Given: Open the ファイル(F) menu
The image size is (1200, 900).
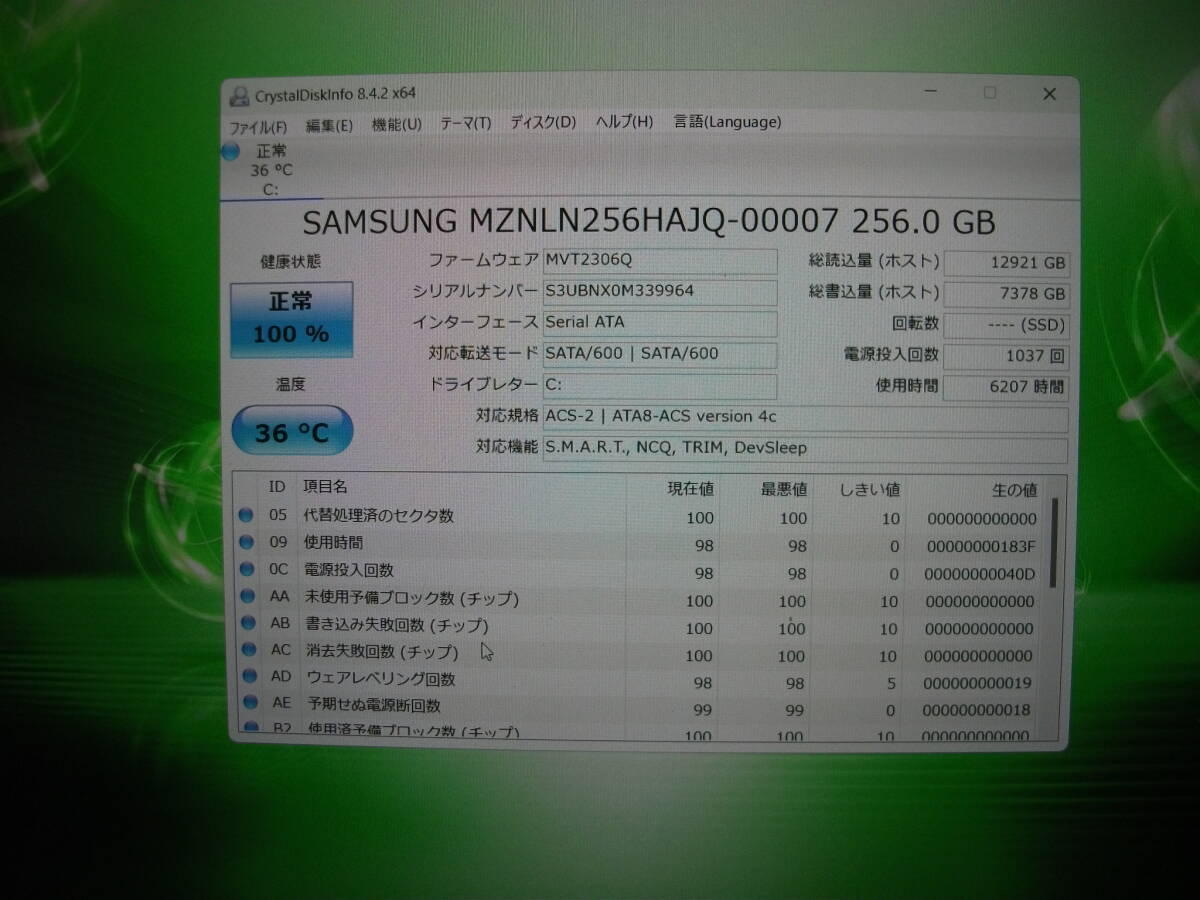Looking at the screenshot, I should [257, 127].
